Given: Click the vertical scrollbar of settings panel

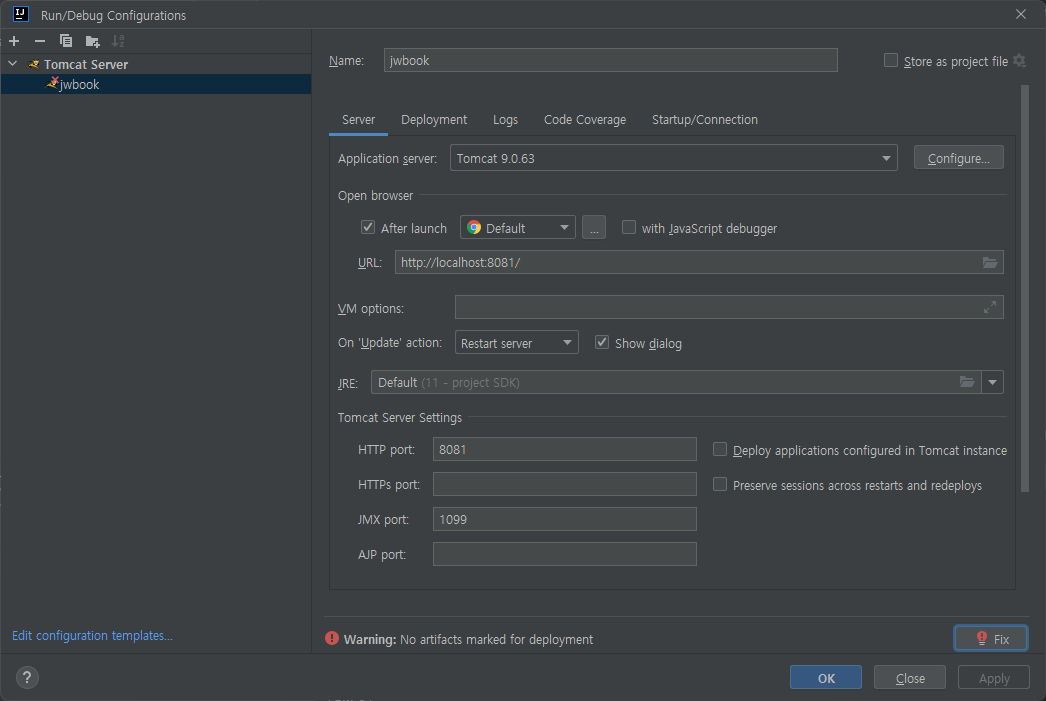Looking at the screenshot, I should click(1025, 288).
